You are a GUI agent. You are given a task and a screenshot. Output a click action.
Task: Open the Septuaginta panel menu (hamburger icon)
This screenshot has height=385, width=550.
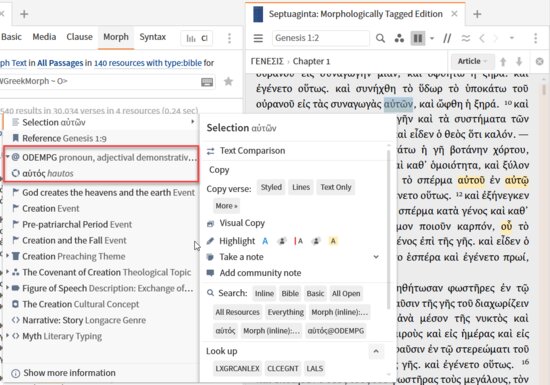pyautogui.click(x=258, y=38)
